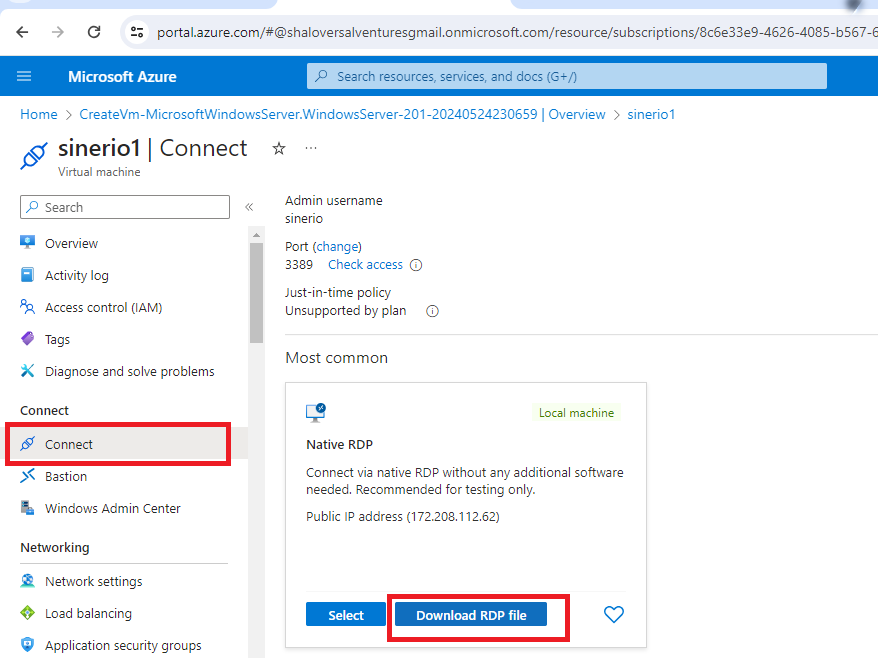This screenshot has width=878, height=658.
Task: Click the Activity log icon
Action: tap(27, 275)
